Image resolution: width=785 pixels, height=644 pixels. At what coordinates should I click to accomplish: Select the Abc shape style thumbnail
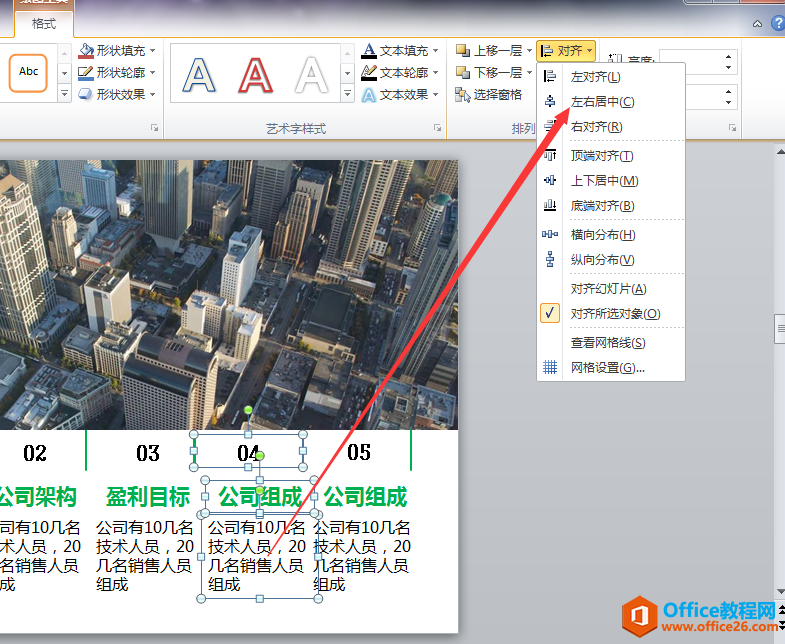point(29,72)
